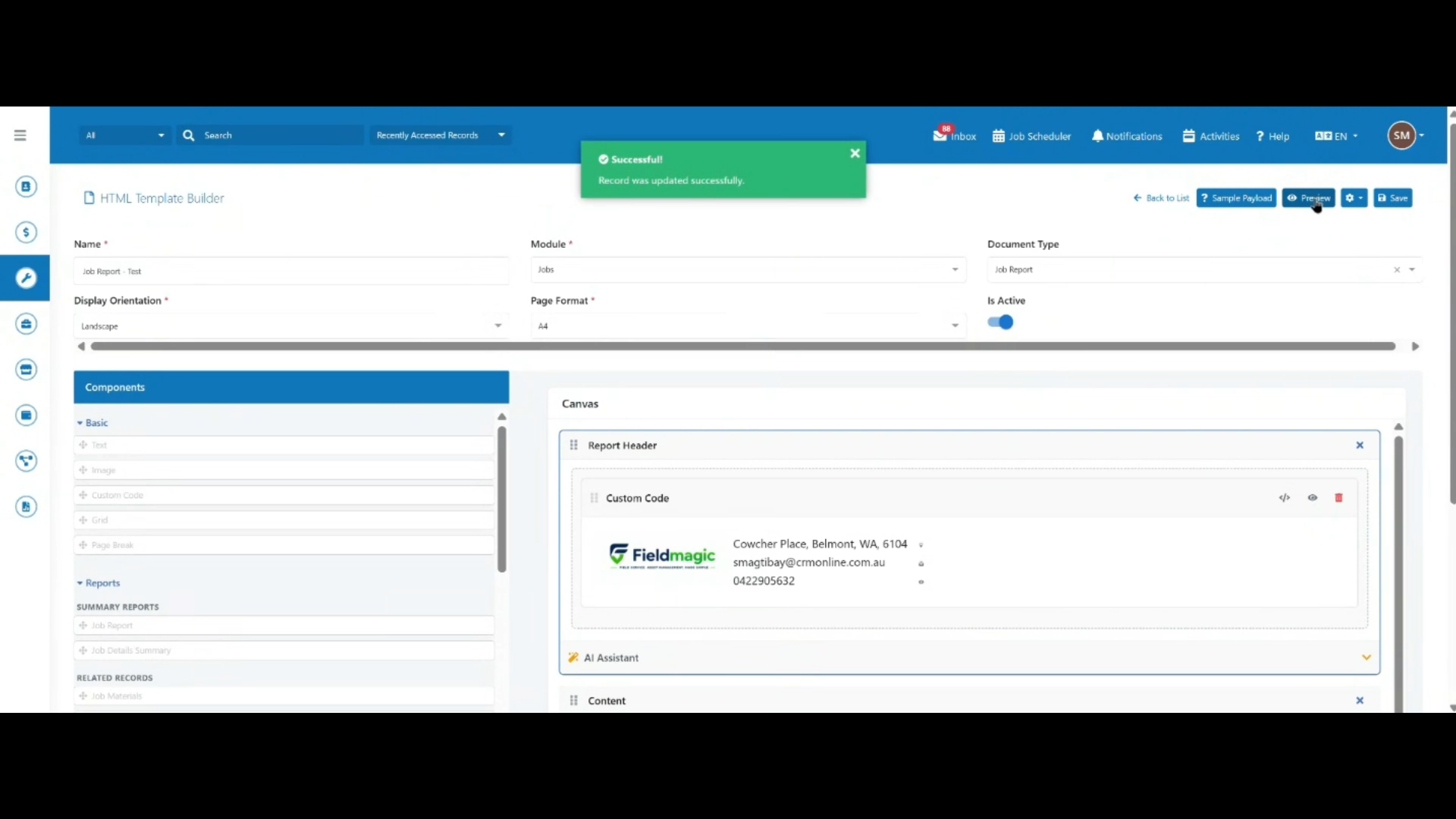Click the Save button
Viewport: 1456px width, 819px height.
pyautogui.click(x=1392, y=198)
